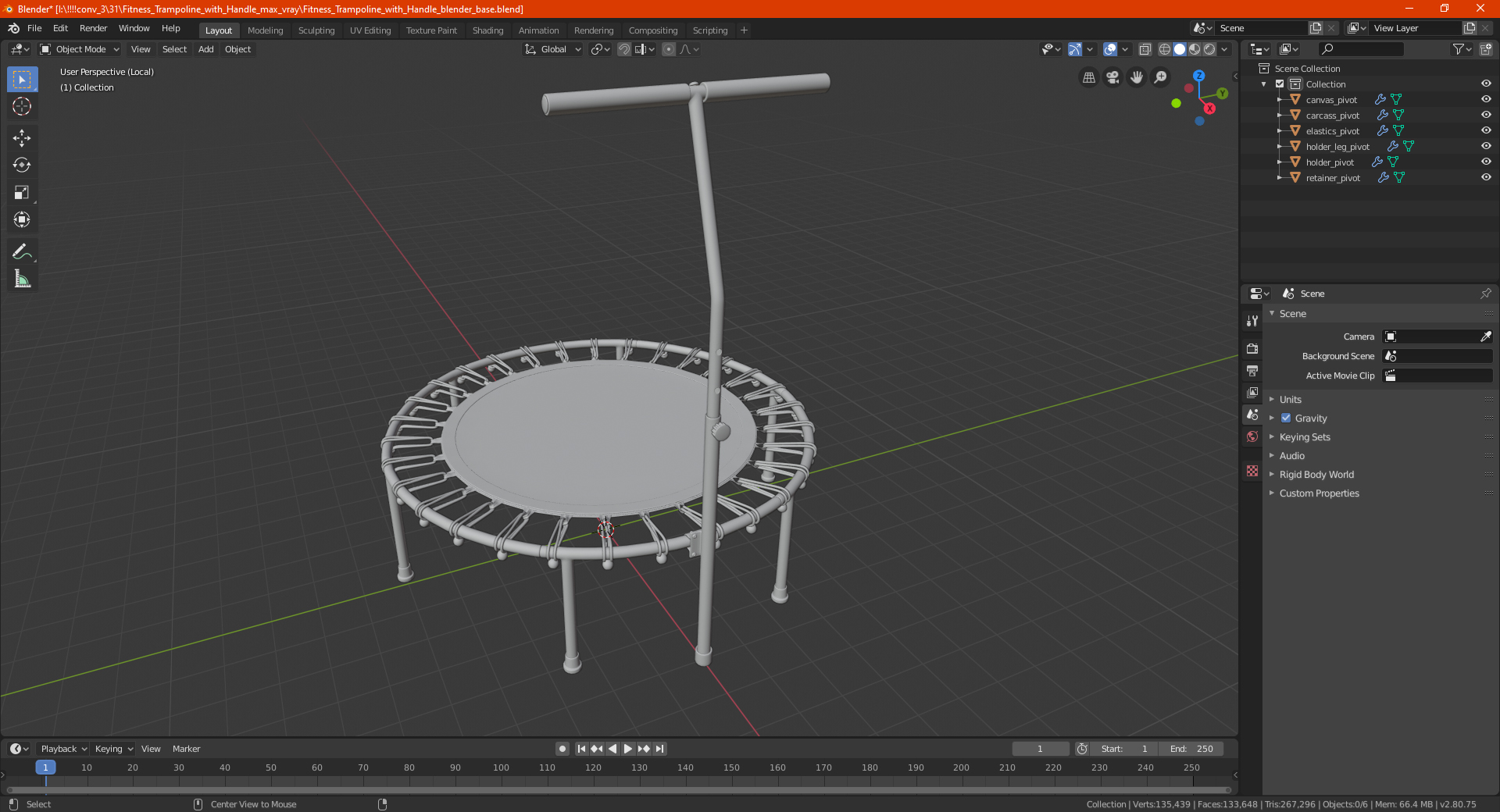The height and width of the screenshot is (812, 1500).
Task: Open the File menu
Action: coord(34,28)
